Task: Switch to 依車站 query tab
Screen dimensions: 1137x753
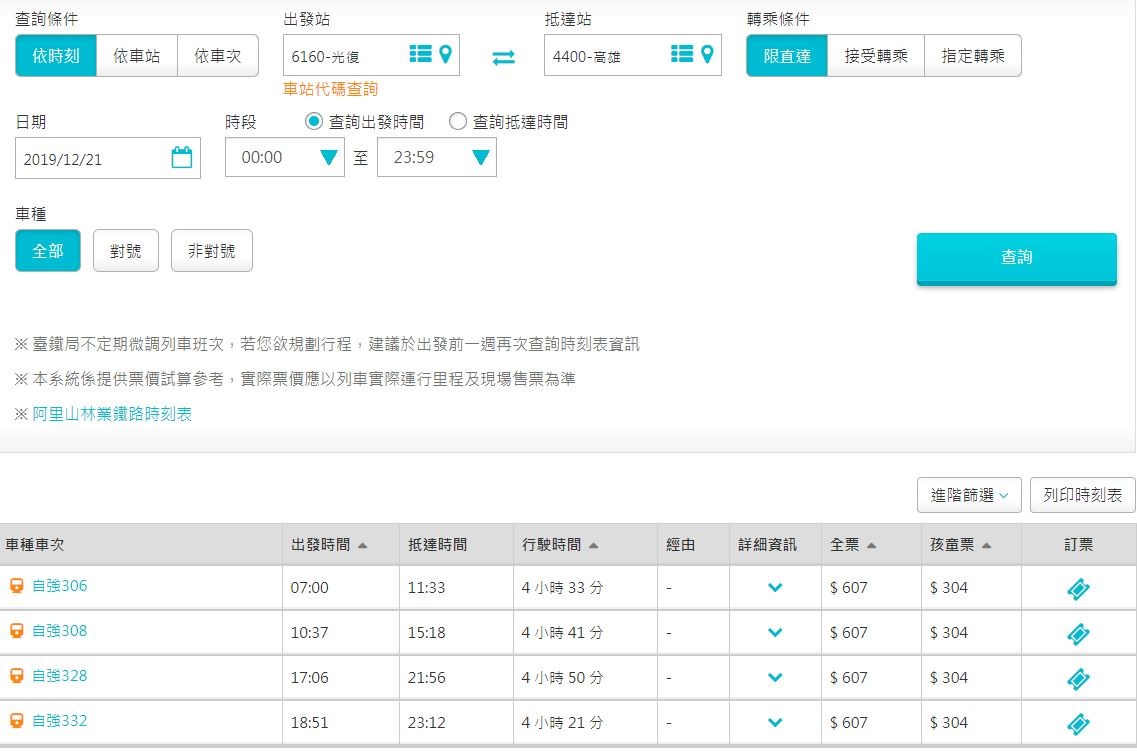Action: tap(136, 56)
